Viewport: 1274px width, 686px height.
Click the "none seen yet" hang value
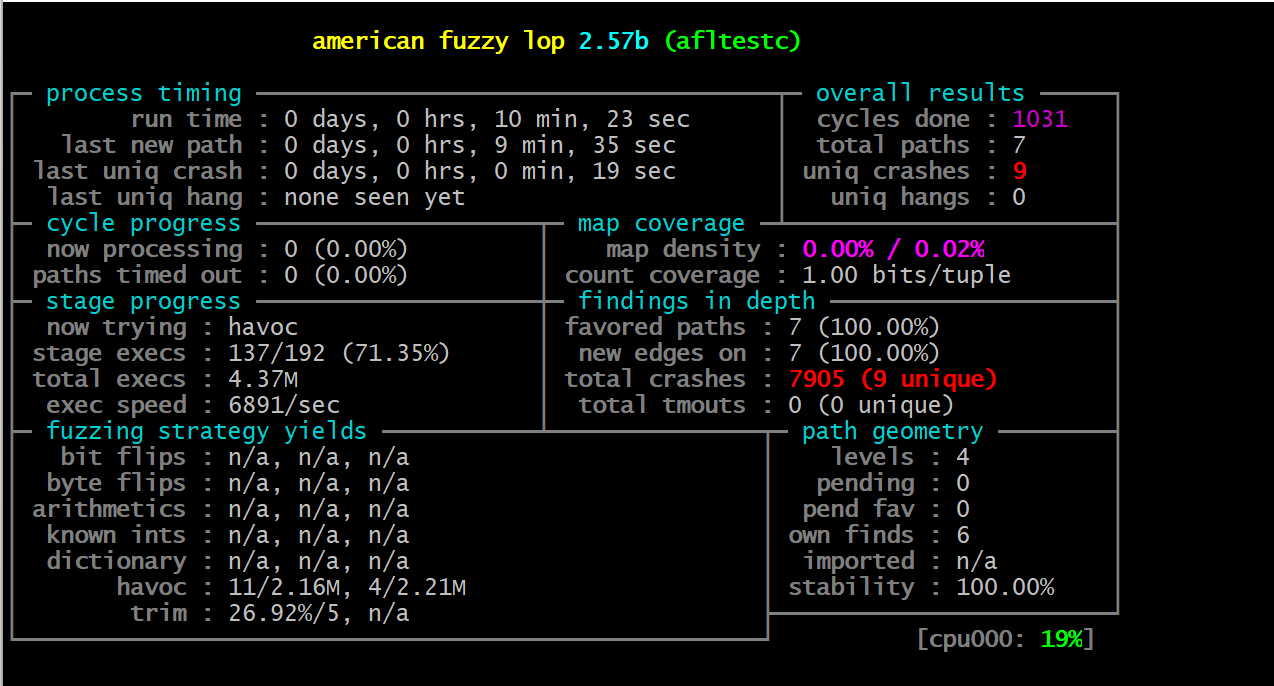coord(374,198)
